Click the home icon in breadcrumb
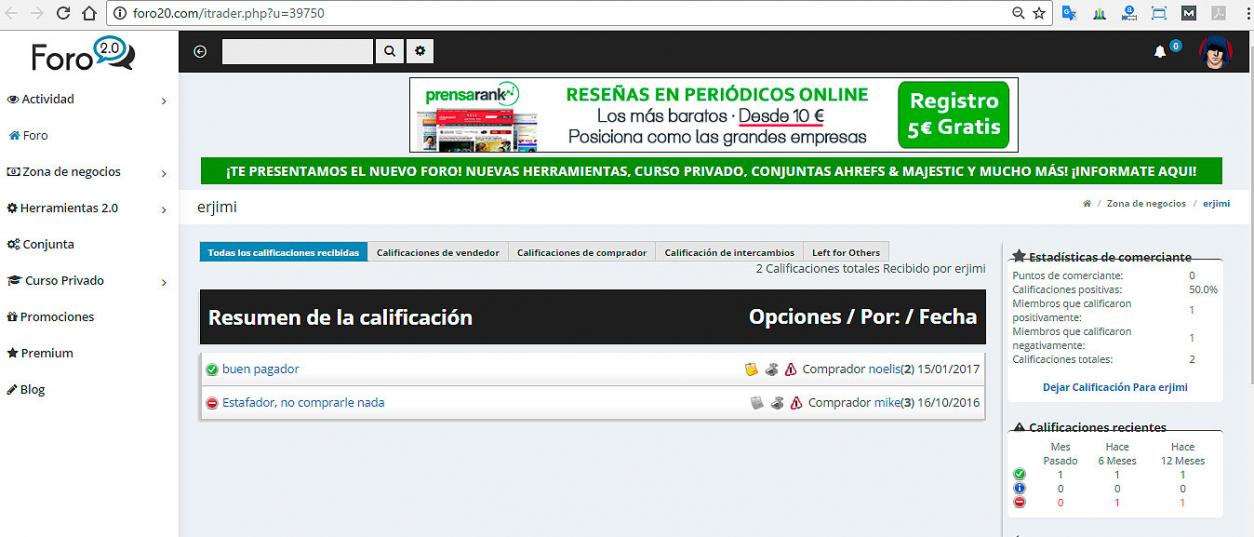This screenshot has height=537, width=1254. (1087, 204)
